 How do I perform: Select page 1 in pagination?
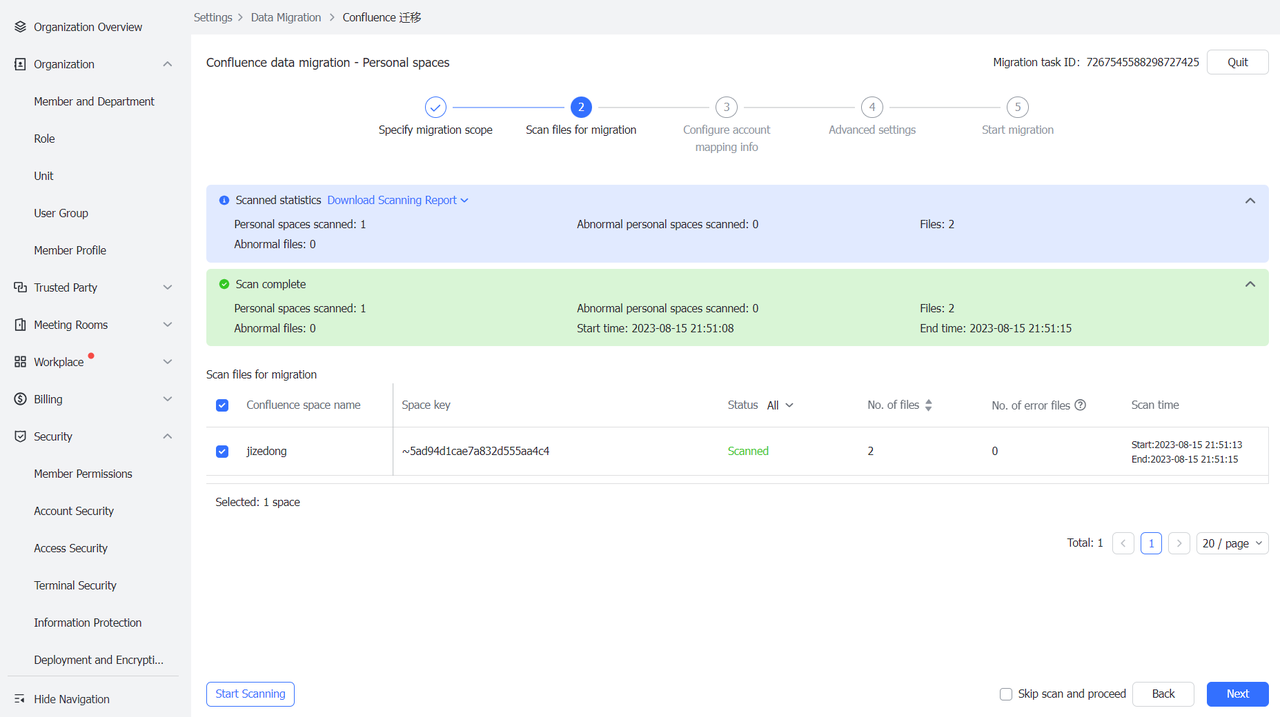[1151, 543]
